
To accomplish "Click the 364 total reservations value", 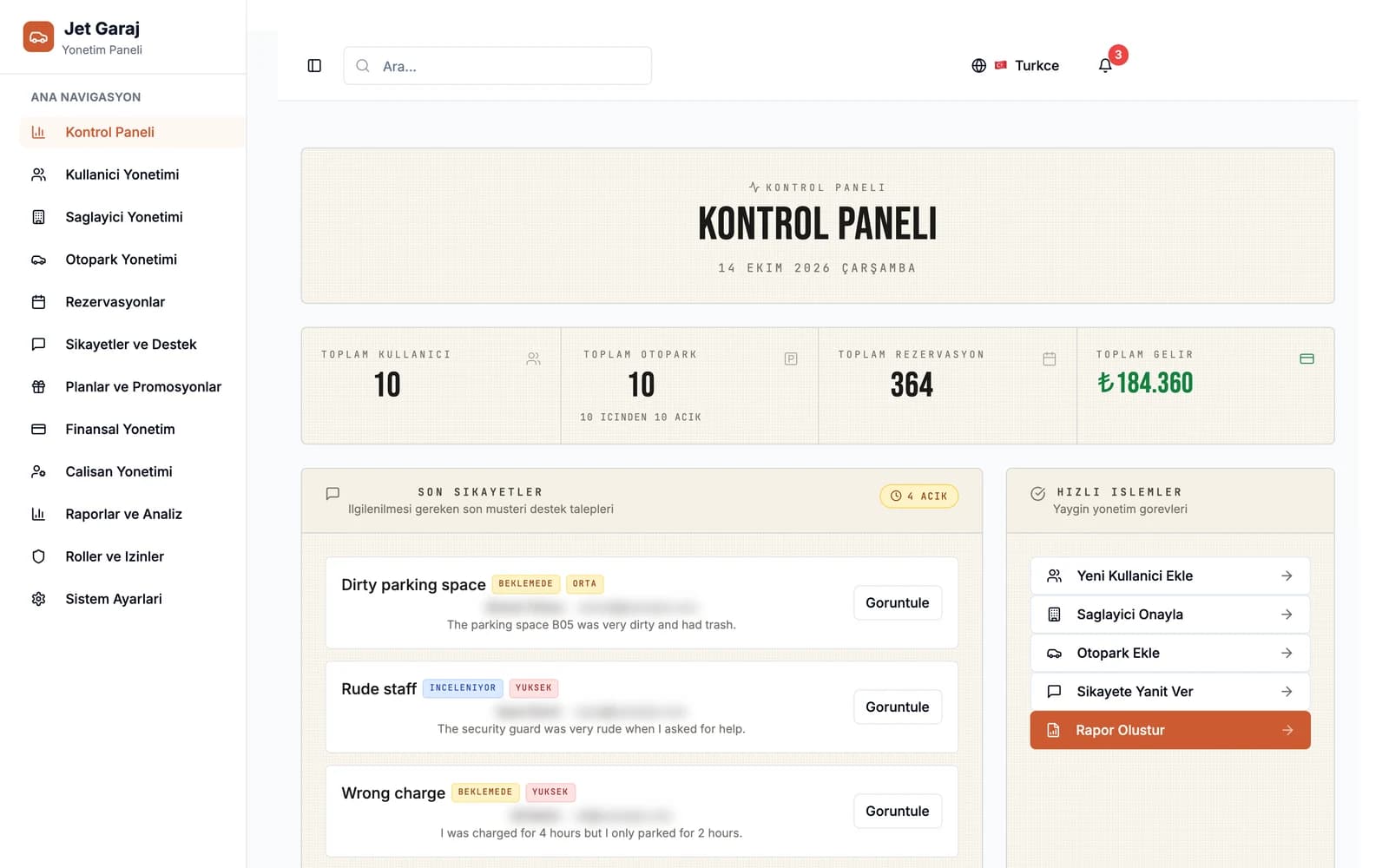I will (x=912, y=385).
